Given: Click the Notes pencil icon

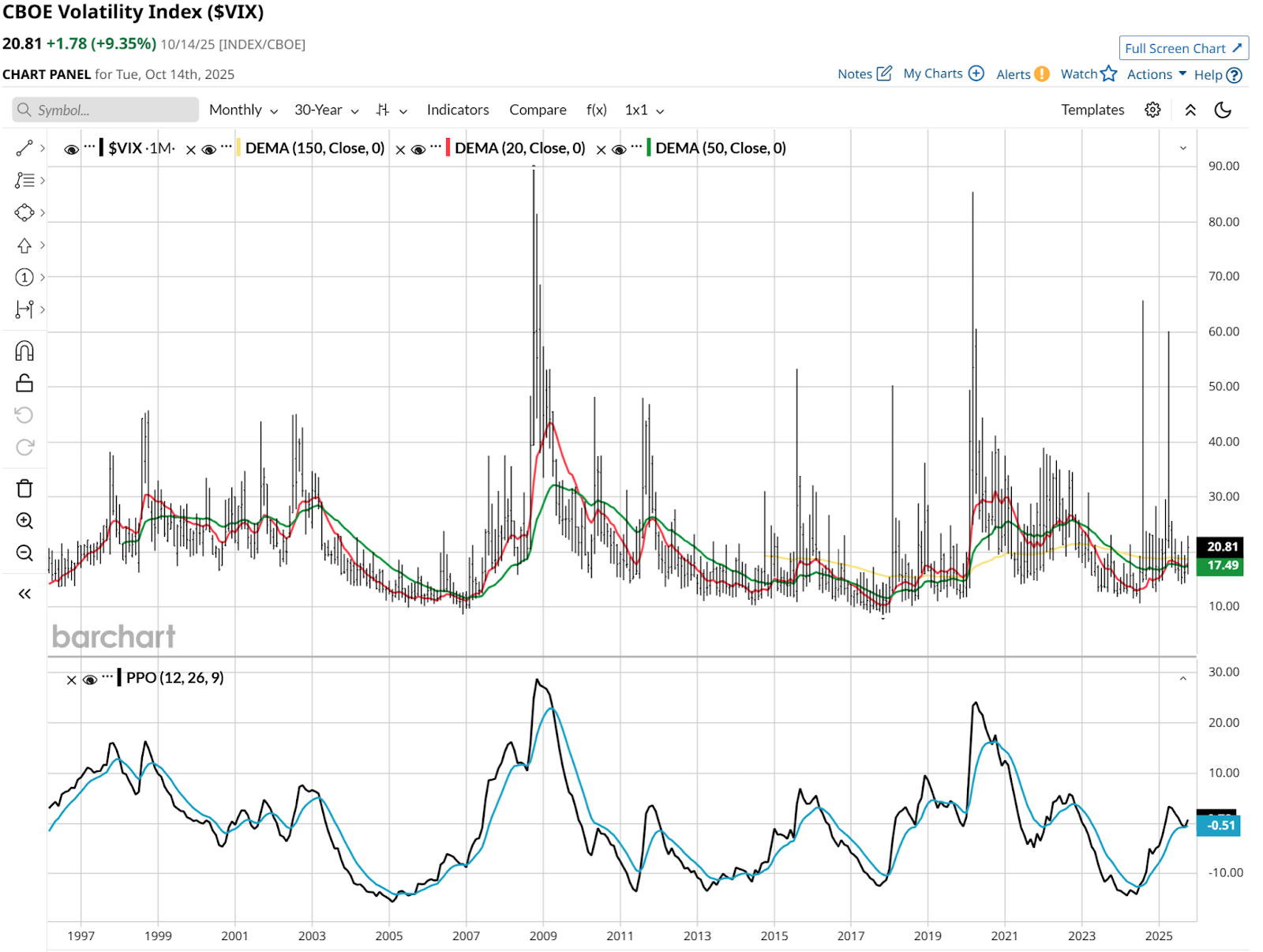Looking at the screenshot, I should (x=885, y=73).
